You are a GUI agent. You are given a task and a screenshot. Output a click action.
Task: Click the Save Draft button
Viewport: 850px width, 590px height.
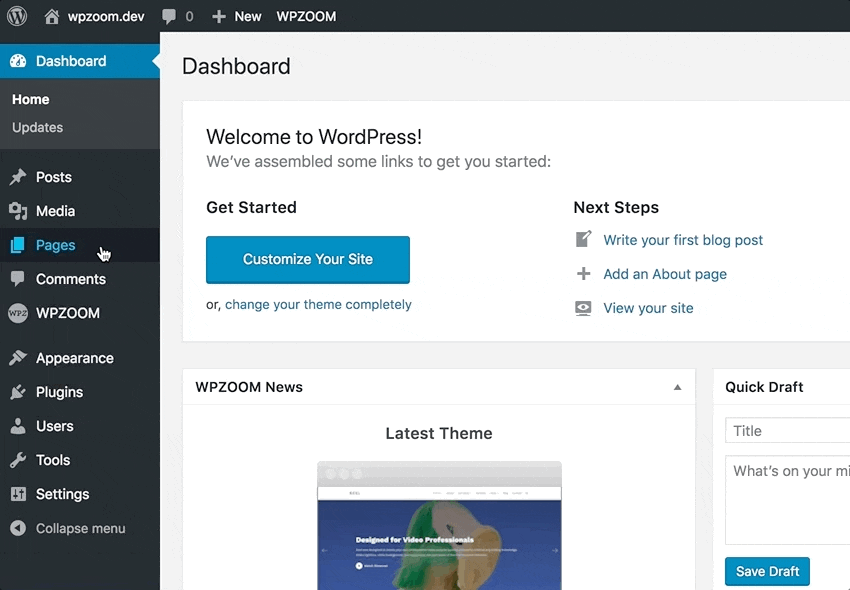(x=767, y=571)
